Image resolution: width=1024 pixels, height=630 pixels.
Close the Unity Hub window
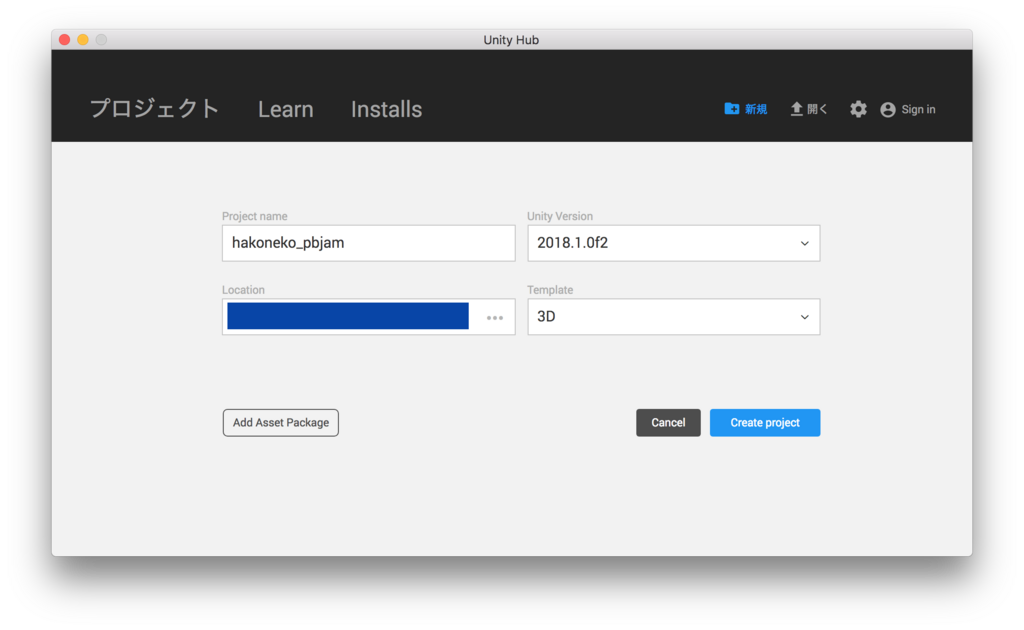click(x=65, y=40)
